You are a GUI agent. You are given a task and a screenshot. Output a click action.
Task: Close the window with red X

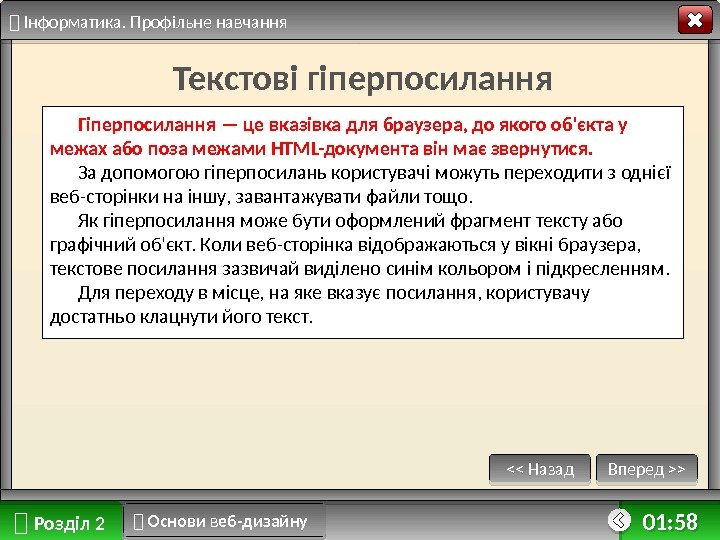click(x=695, y=21)
